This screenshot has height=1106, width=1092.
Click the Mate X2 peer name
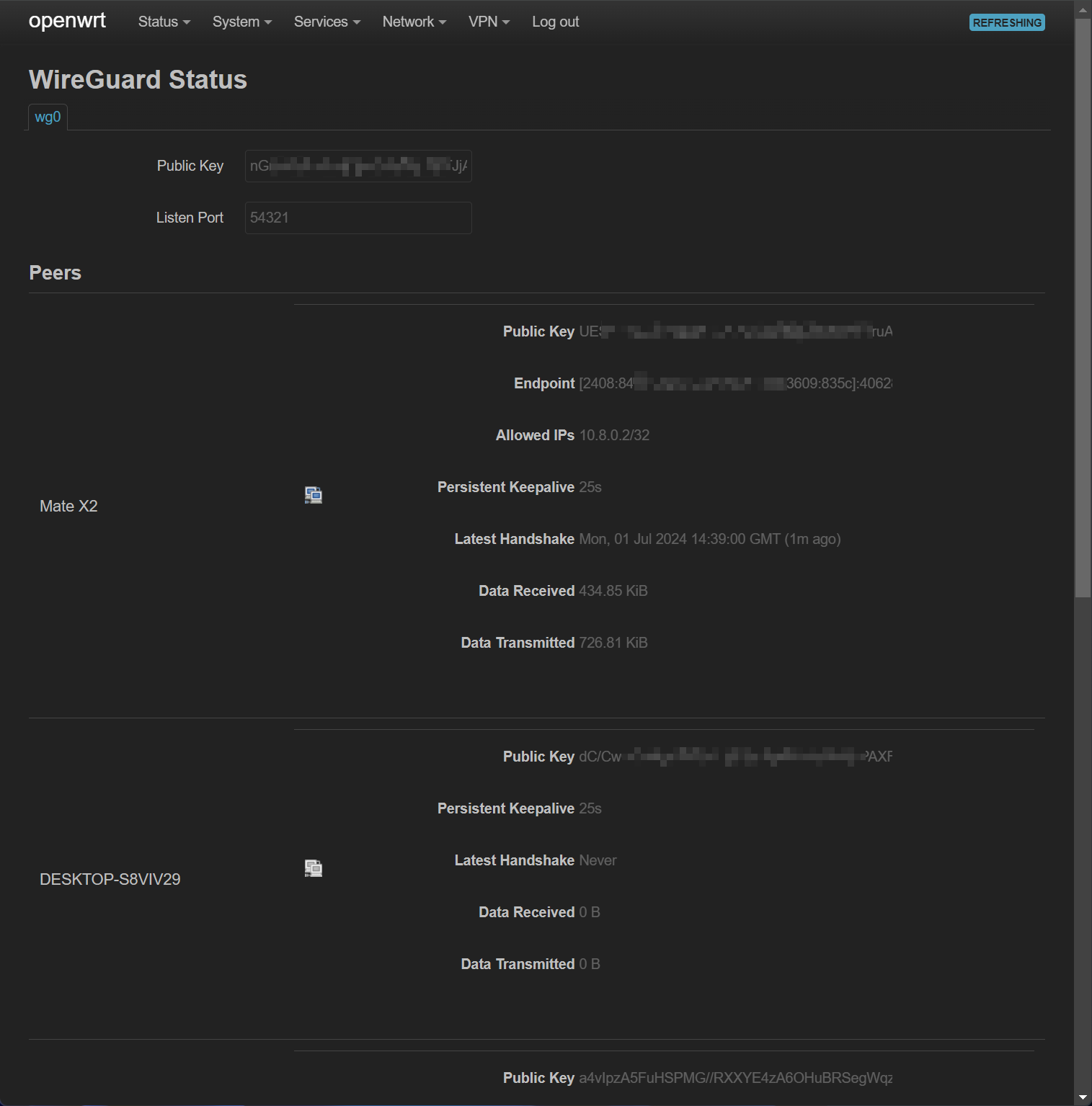(x=68, y=507)
